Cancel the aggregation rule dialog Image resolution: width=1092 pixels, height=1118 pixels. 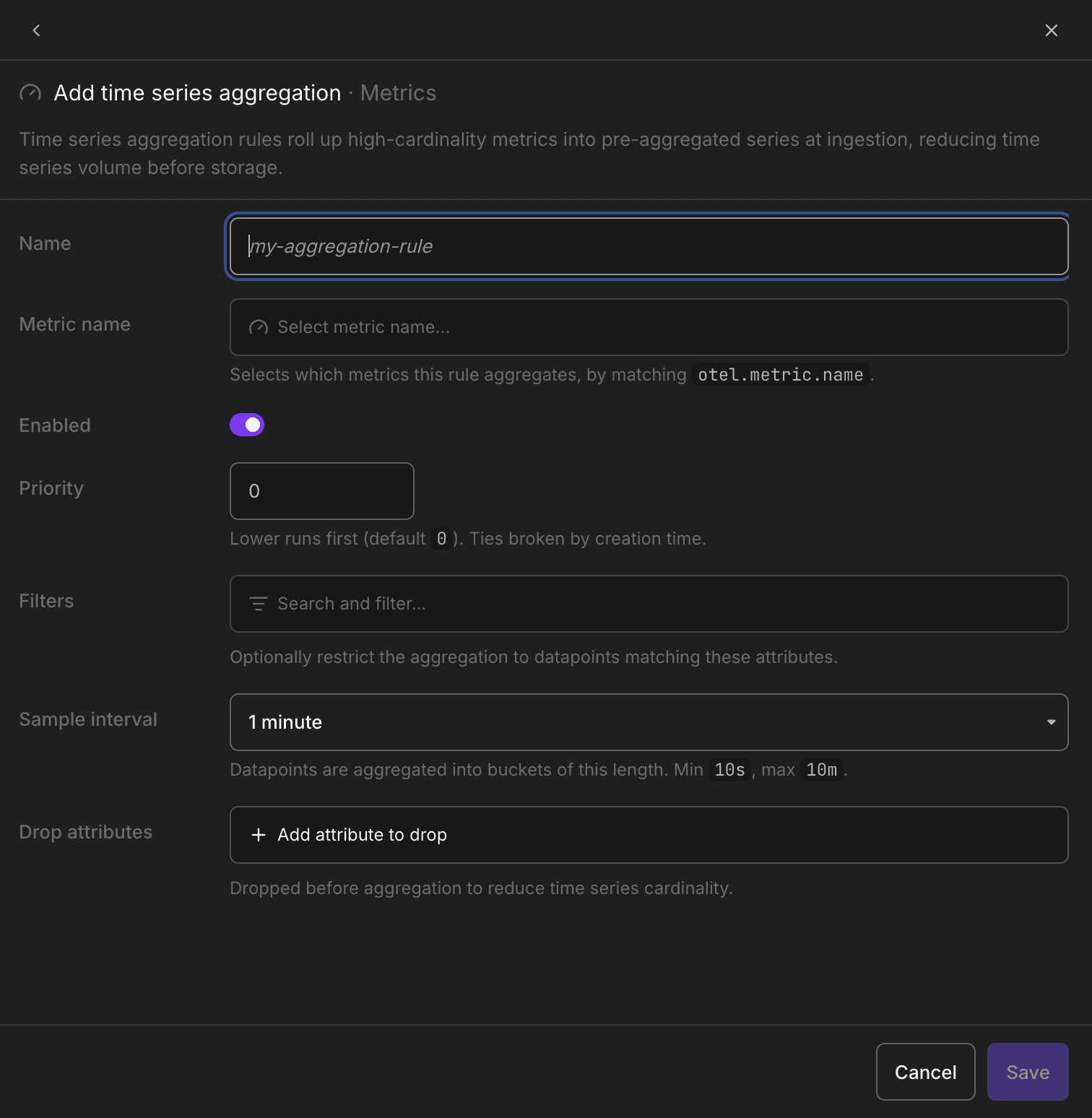(926, 1072)
